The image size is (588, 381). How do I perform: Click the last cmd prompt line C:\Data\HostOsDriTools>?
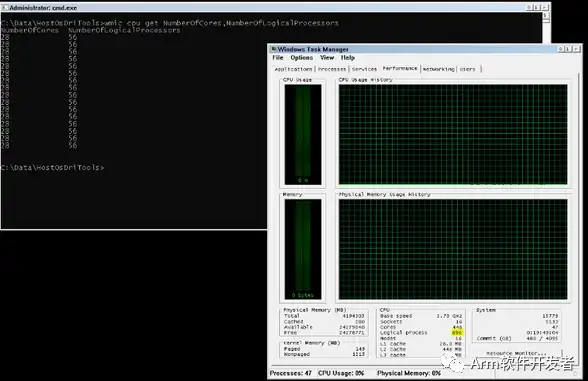pyautogui.click(x=52, y=168)
